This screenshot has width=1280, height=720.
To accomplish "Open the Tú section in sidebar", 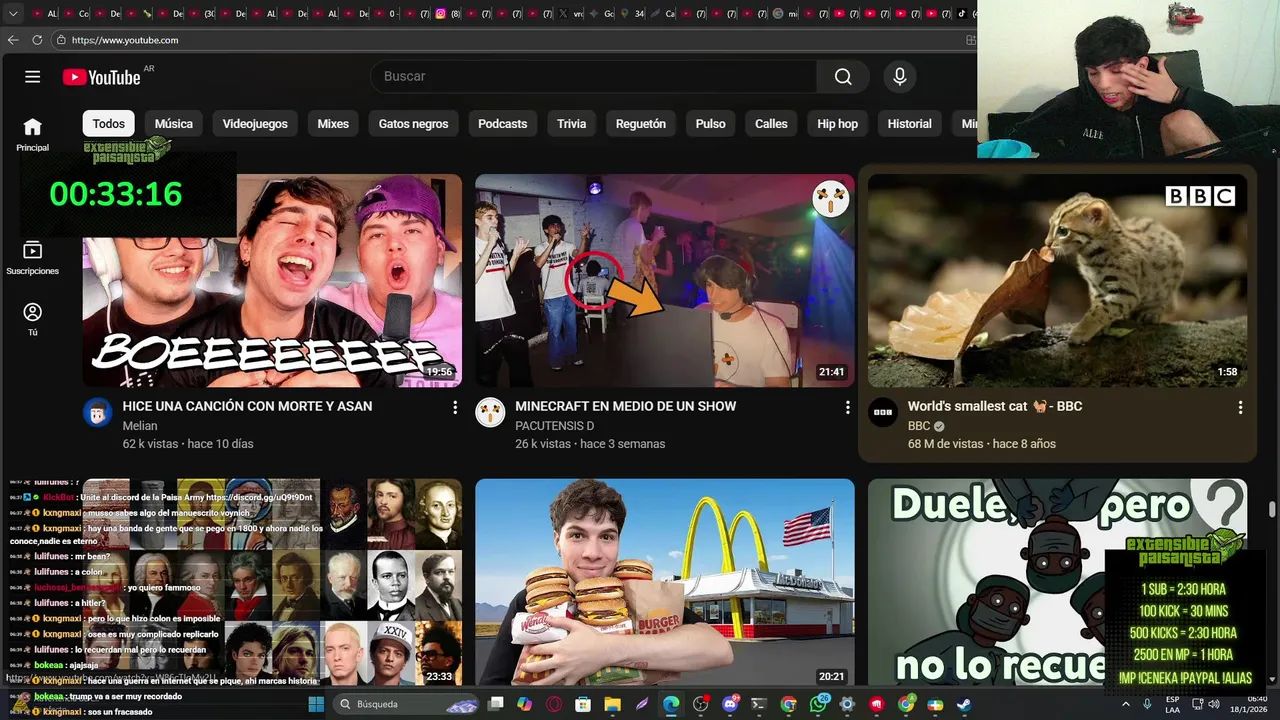I will pos(32,320).
